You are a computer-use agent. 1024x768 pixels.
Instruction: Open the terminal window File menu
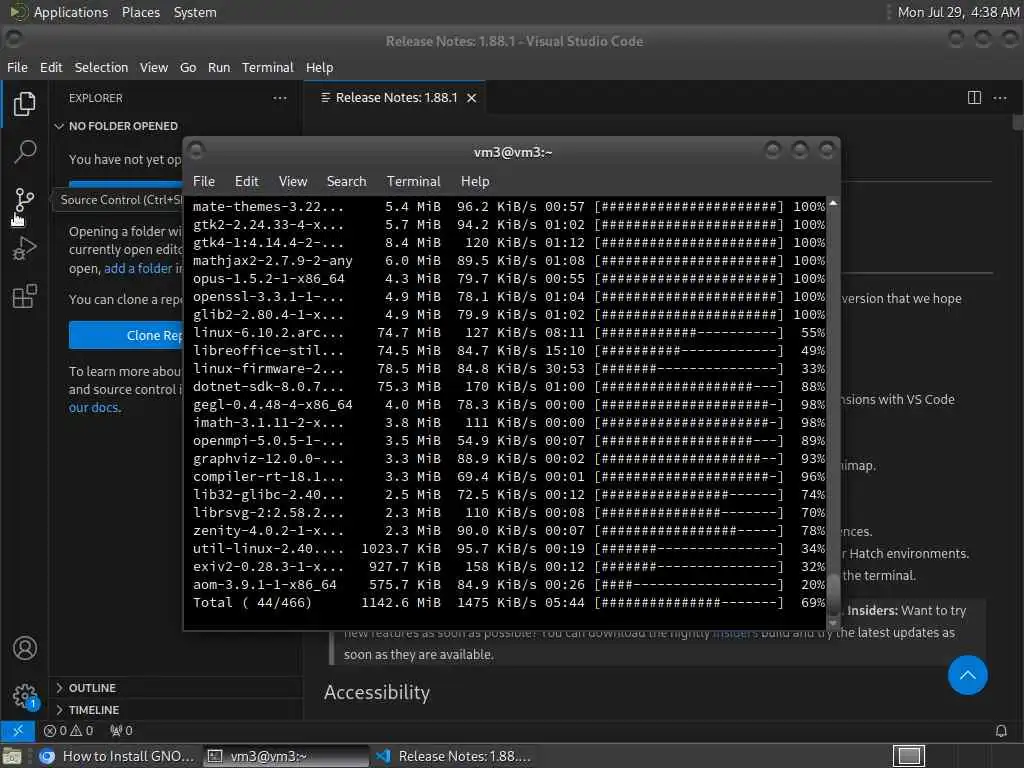(204, 182)
